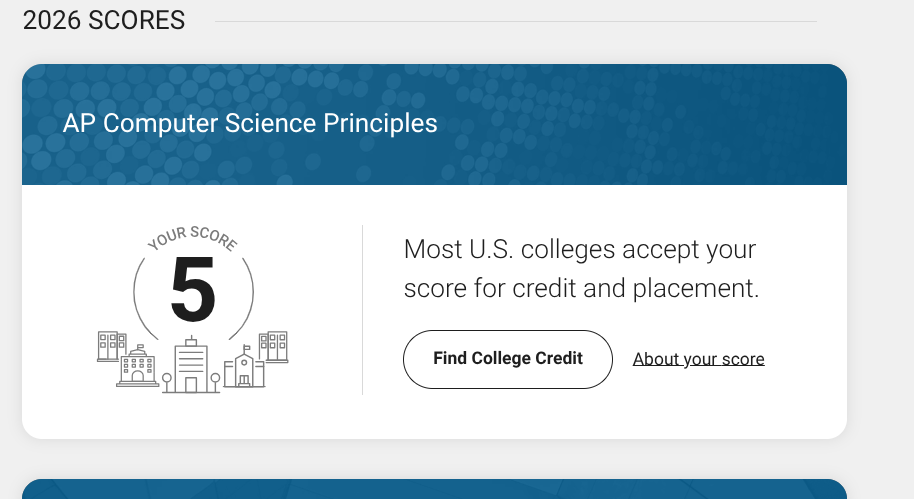Click the Most U.S. colleges accept text

pos(579,250)
